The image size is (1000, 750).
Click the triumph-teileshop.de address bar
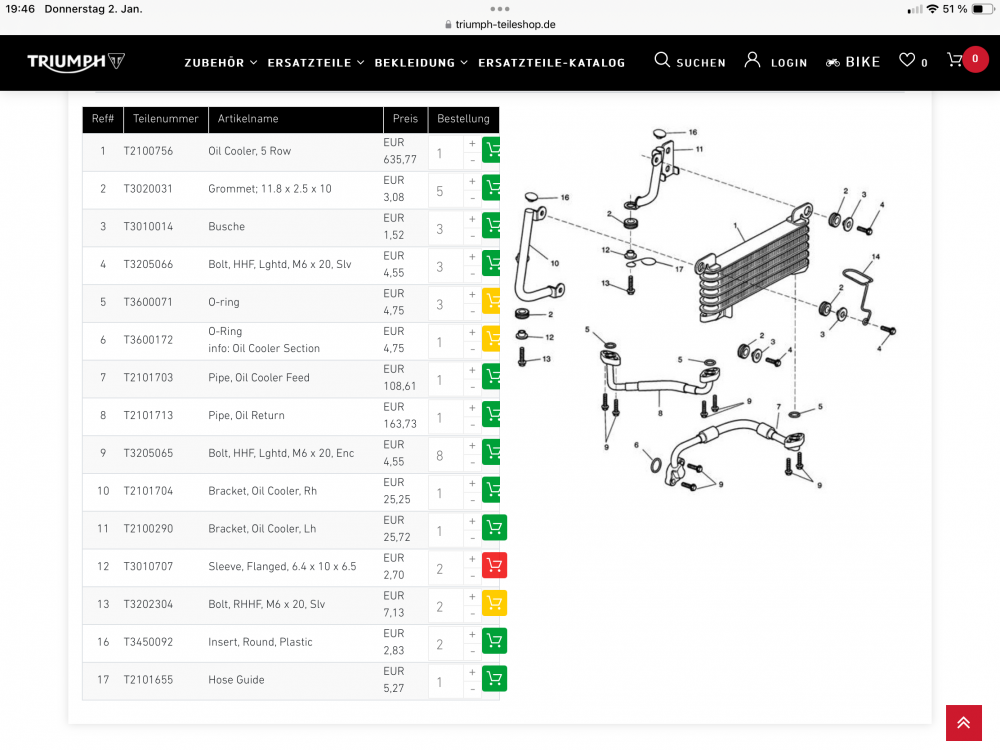(500, 24)
